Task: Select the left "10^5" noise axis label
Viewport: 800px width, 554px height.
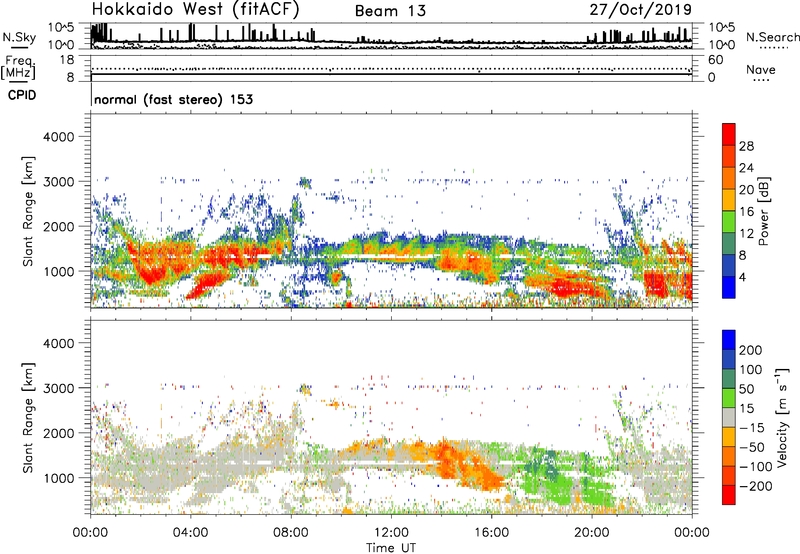Action: [x=61, y=27]
